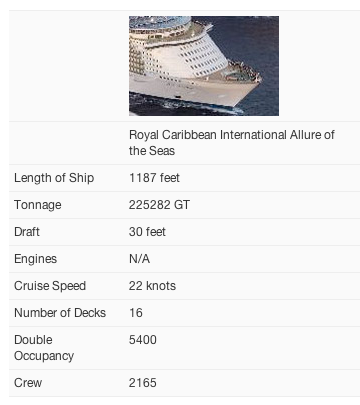This screenshot has height=405, width=360.
Task: Click the Allure of the Seas ship photo
Action: (x=204, y=66)
